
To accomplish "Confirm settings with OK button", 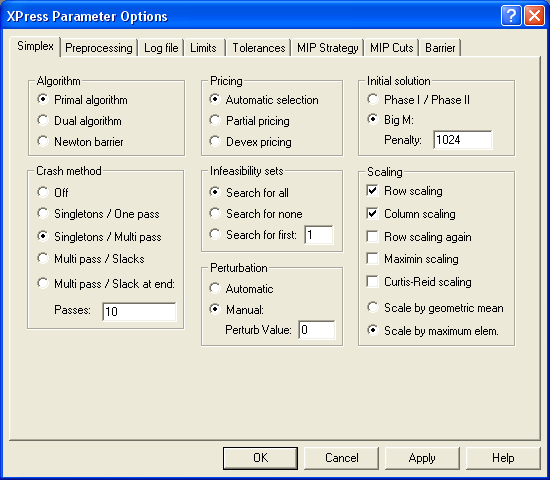I will pos(260,458).
